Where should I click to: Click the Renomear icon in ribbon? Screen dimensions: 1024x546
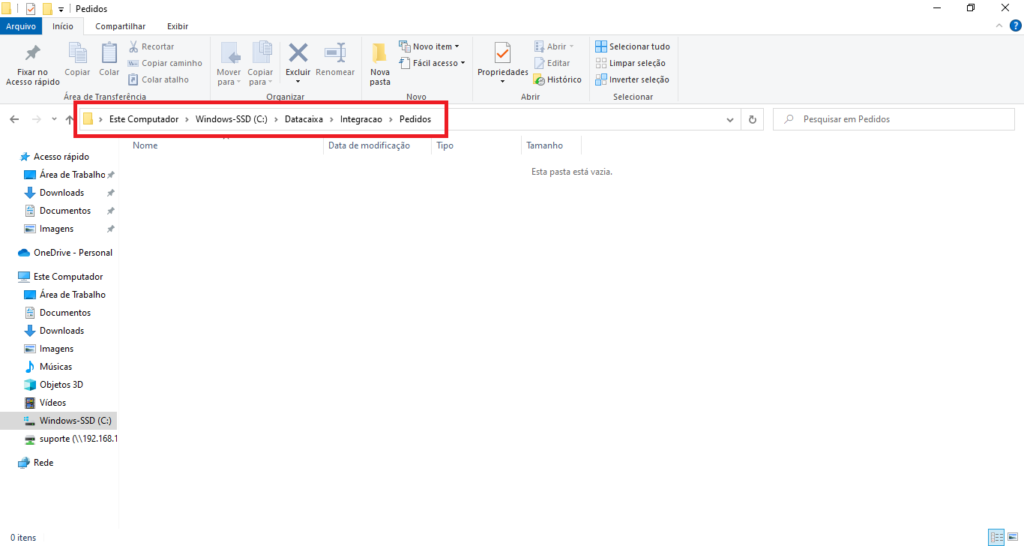coord(335,53)
